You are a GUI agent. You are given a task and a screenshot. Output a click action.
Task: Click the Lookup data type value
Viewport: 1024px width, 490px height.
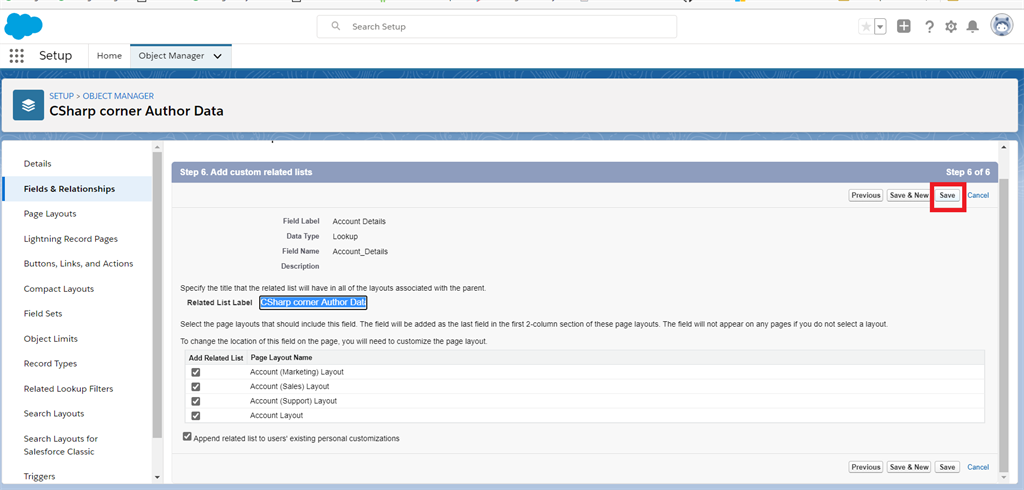tap(345, 237)
